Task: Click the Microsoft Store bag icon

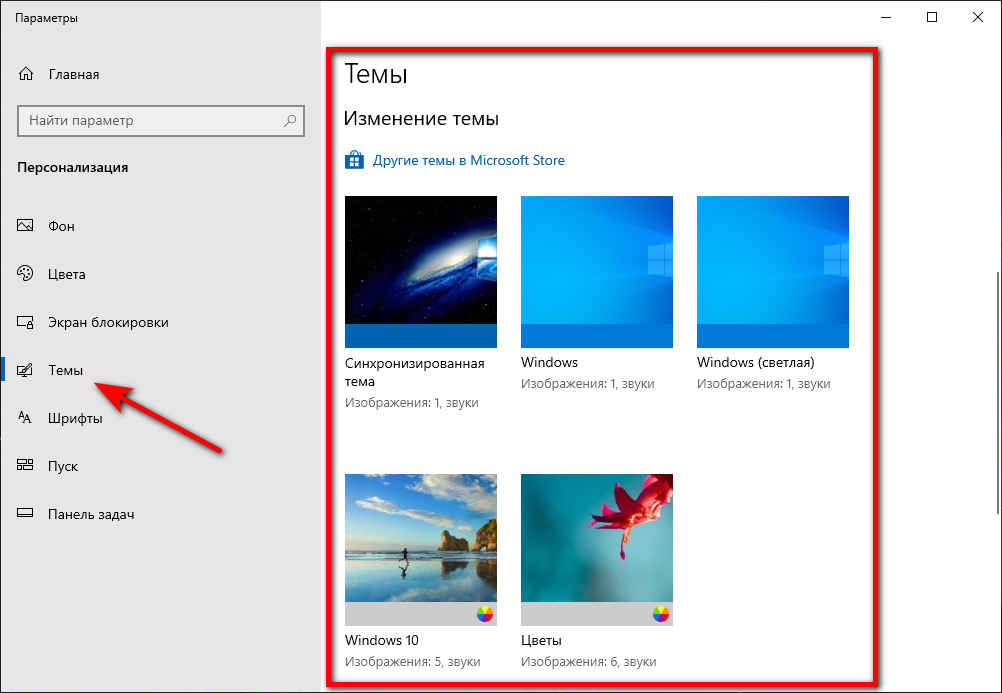Action: coord(354,160)
